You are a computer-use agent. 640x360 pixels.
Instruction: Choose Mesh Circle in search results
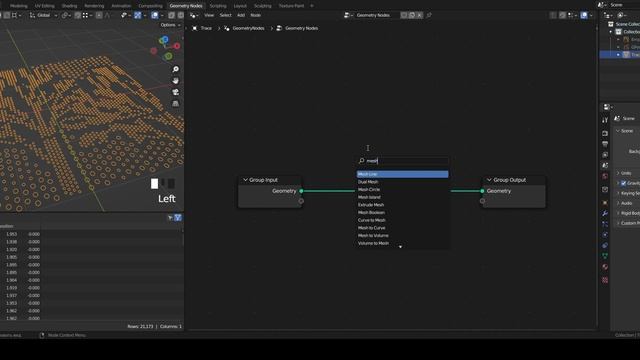[402, 190]
